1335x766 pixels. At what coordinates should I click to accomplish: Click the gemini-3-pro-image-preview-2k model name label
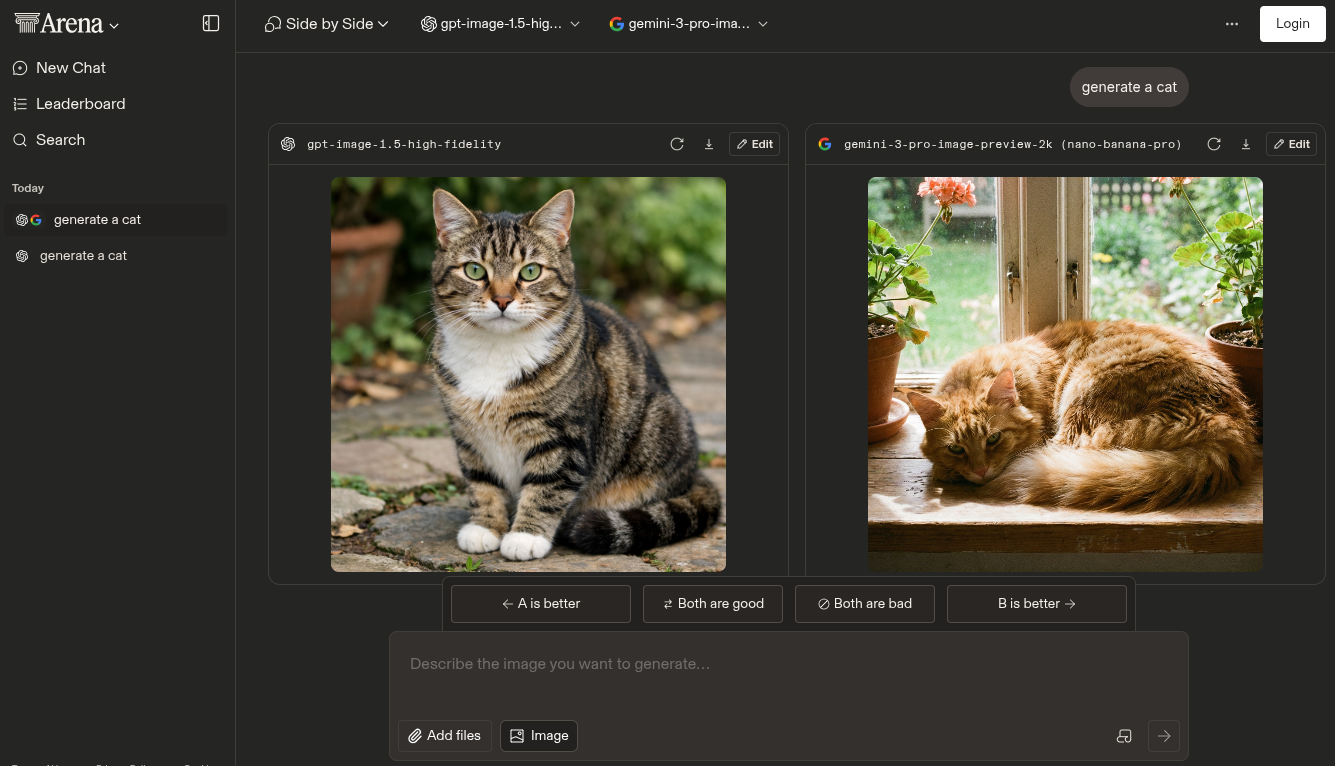pyautogui.click(x=1013, y=144)
